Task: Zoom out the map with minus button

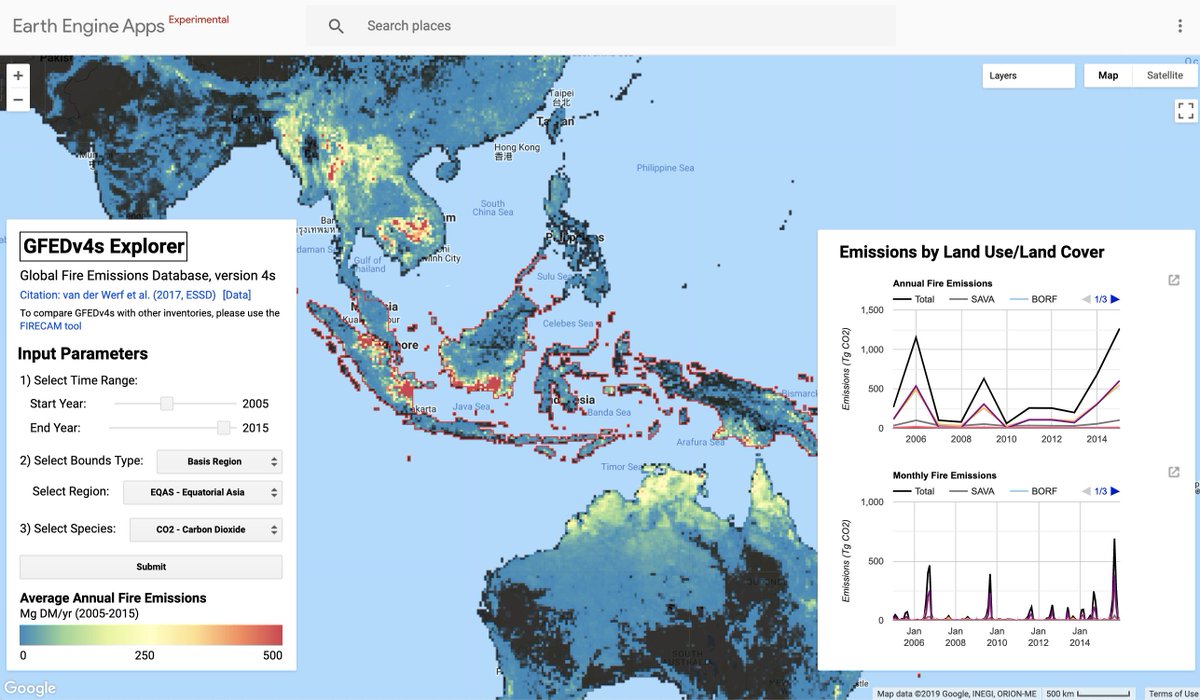Action: click(18, 99)
